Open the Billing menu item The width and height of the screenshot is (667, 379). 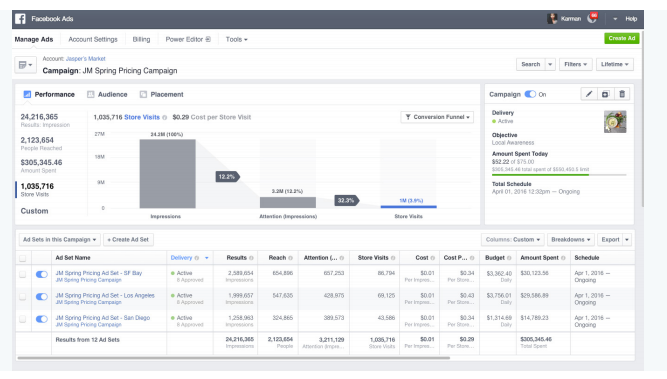141,39
